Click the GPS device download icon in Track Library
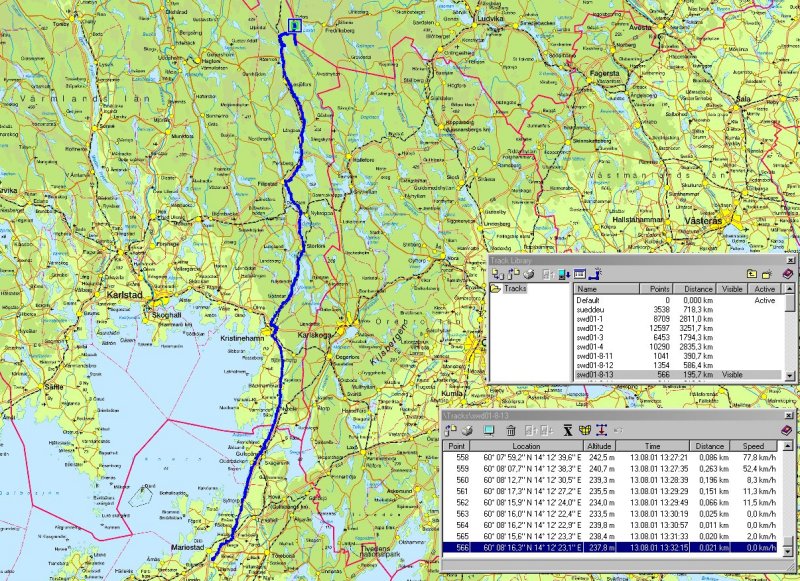The width and height of the screenshot is (800, 581). point(564,274)
